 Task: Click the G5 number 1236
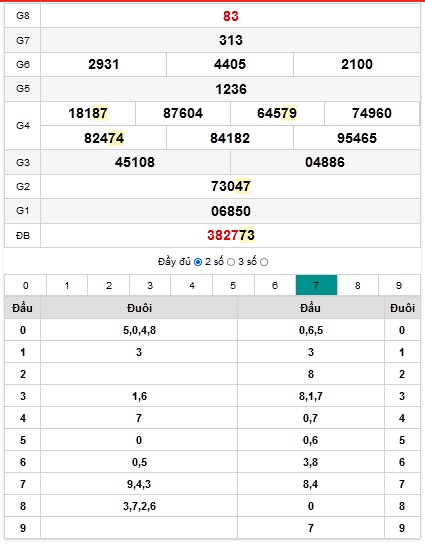coord(231,89)
